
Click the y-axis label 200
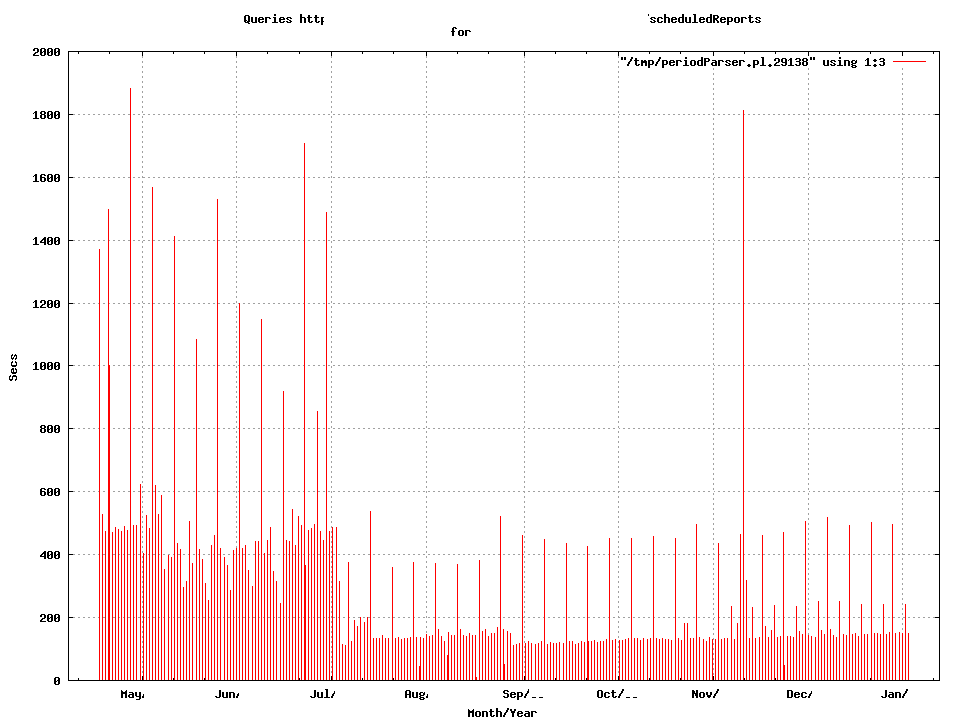coord(50,618)
